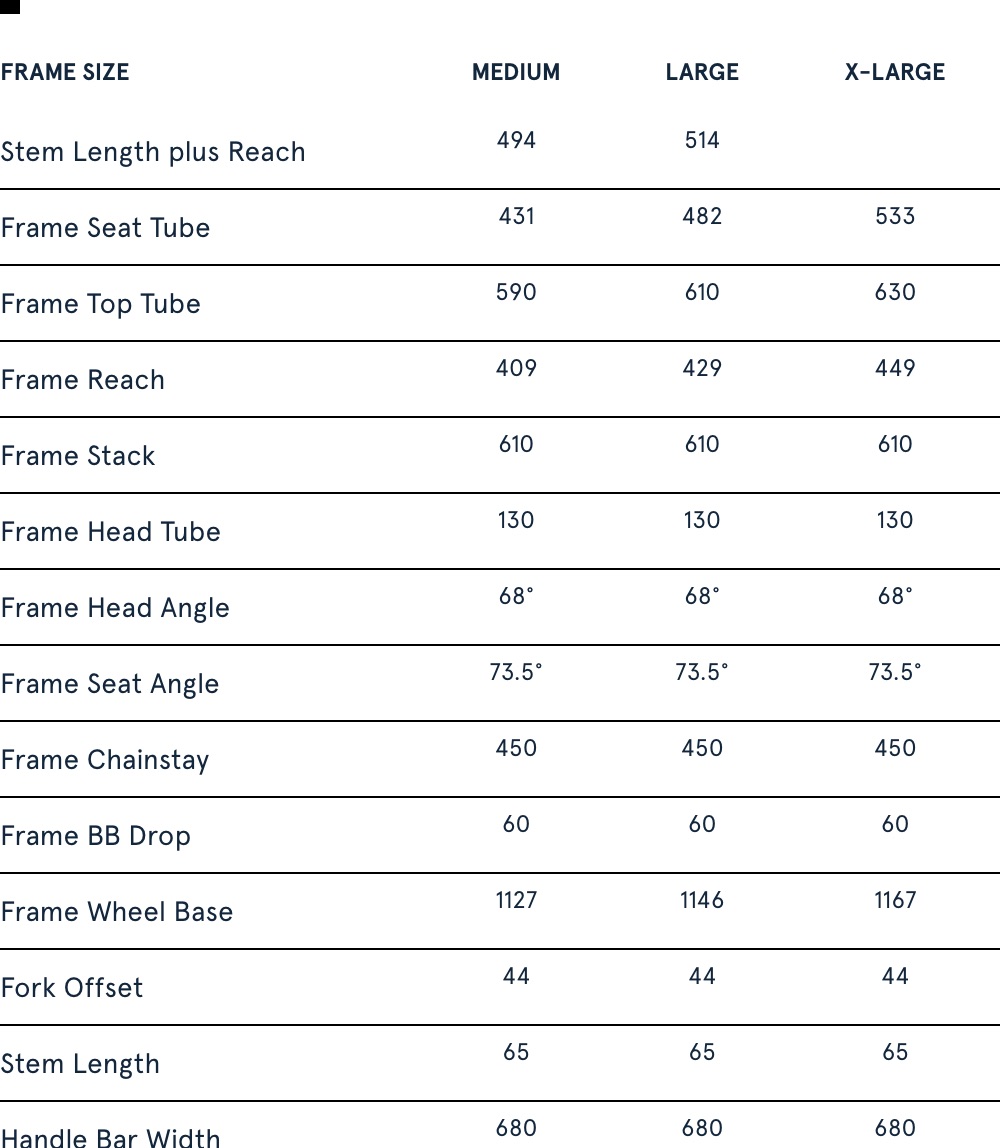This screenshot has width=1000, height=1148.
Task: Click the X-Large top tube value 630
Action: click(894, 292)
